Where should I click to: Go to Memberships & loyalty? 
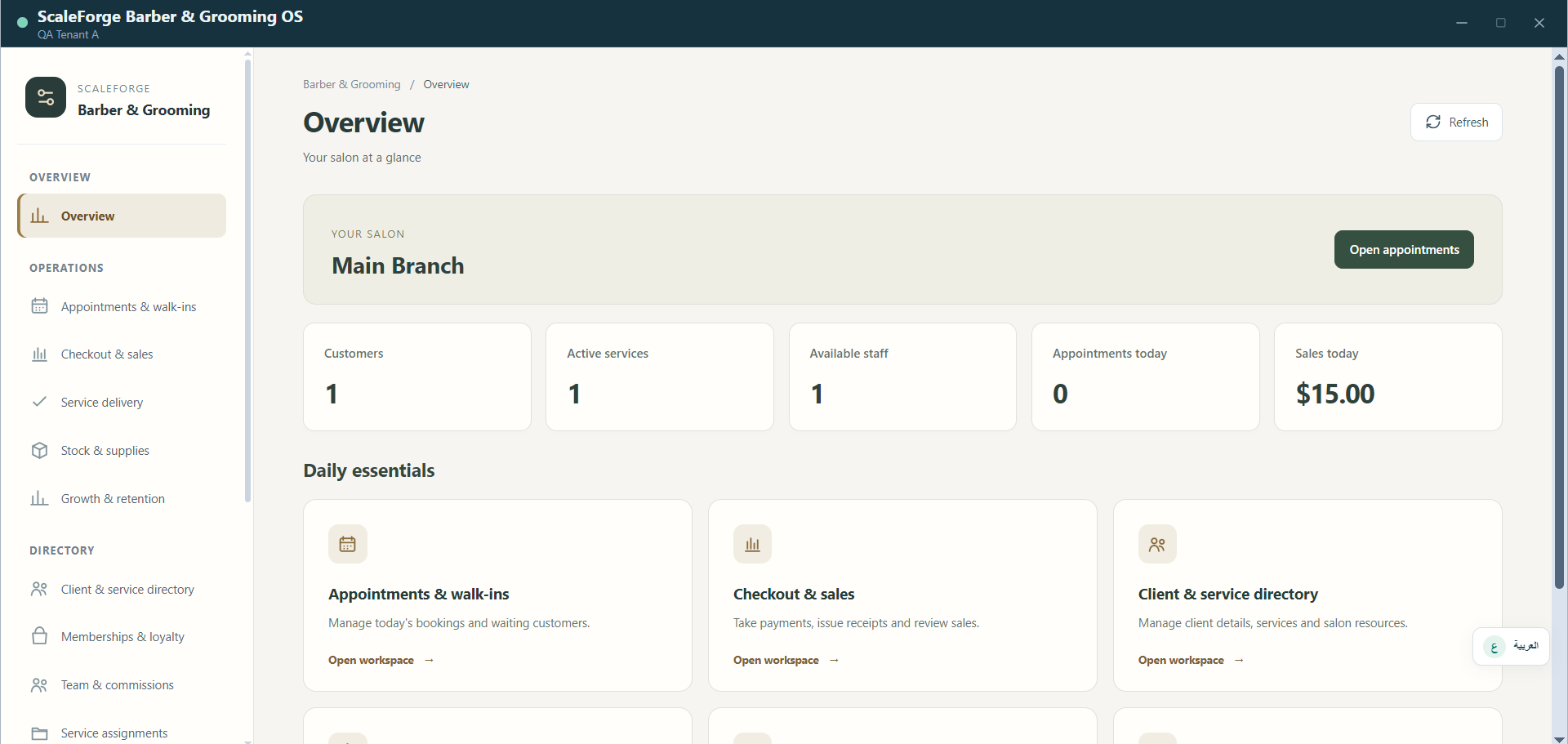coord(122,636)
